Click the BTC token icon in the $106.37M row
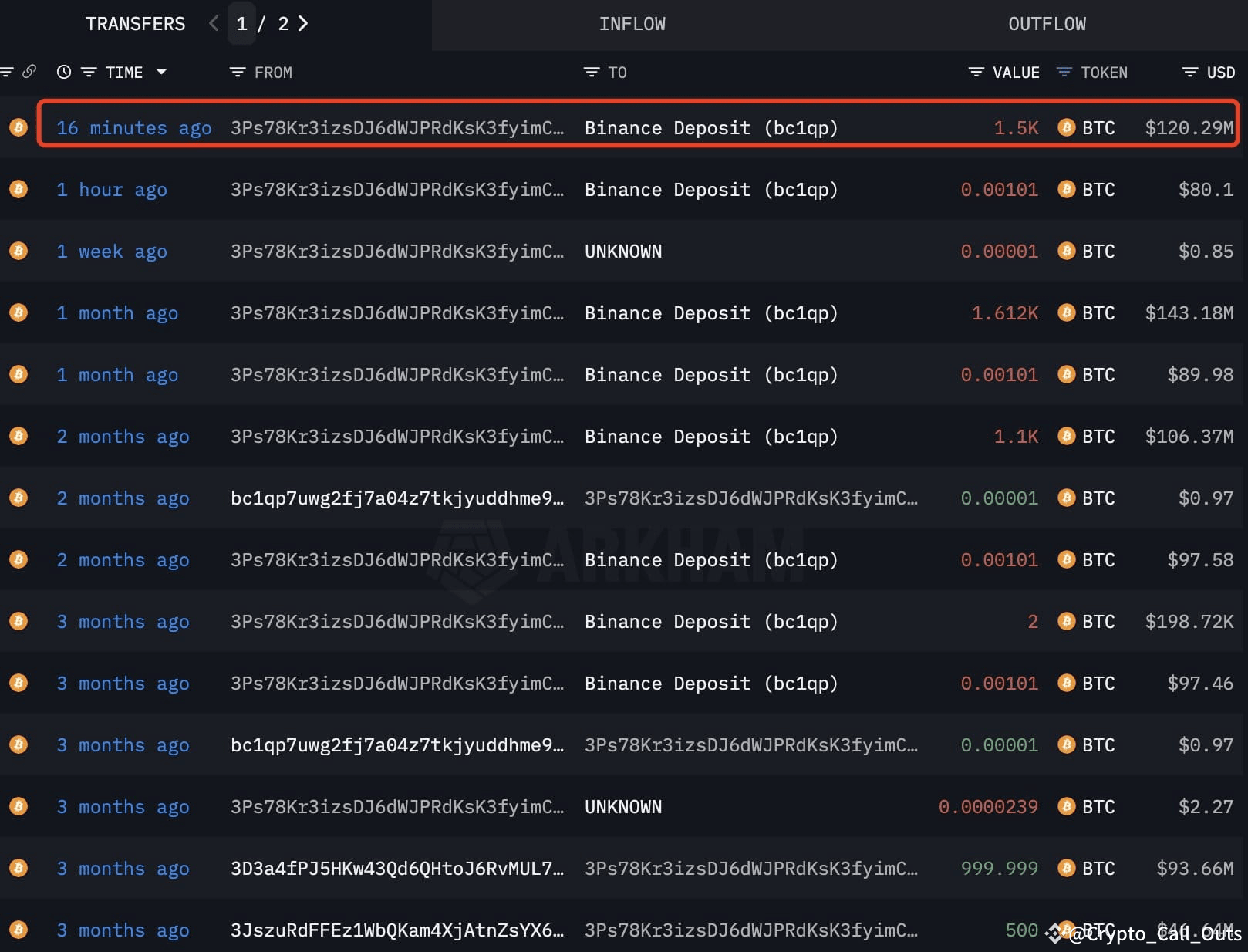This screenshot has width=1248, height=952. (1067, 436)
